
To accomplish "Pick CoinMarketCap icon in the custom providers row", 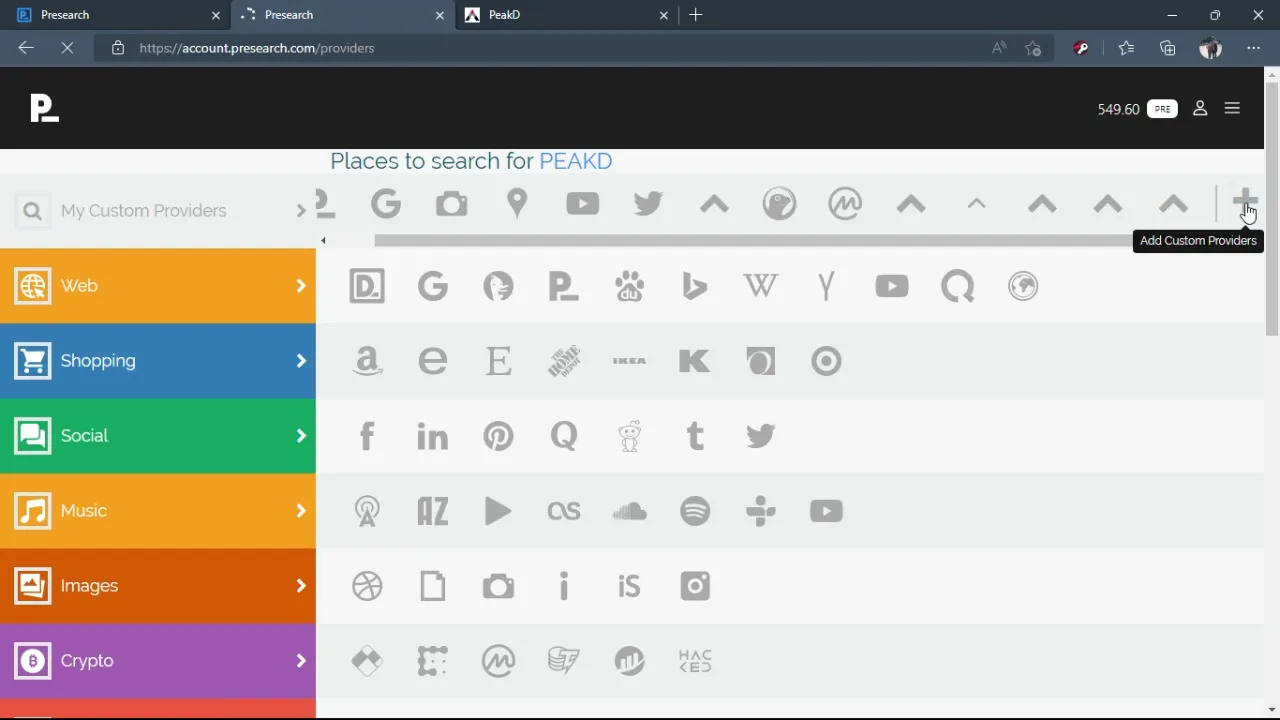I will pyautogui.click(x=845, y=204).
